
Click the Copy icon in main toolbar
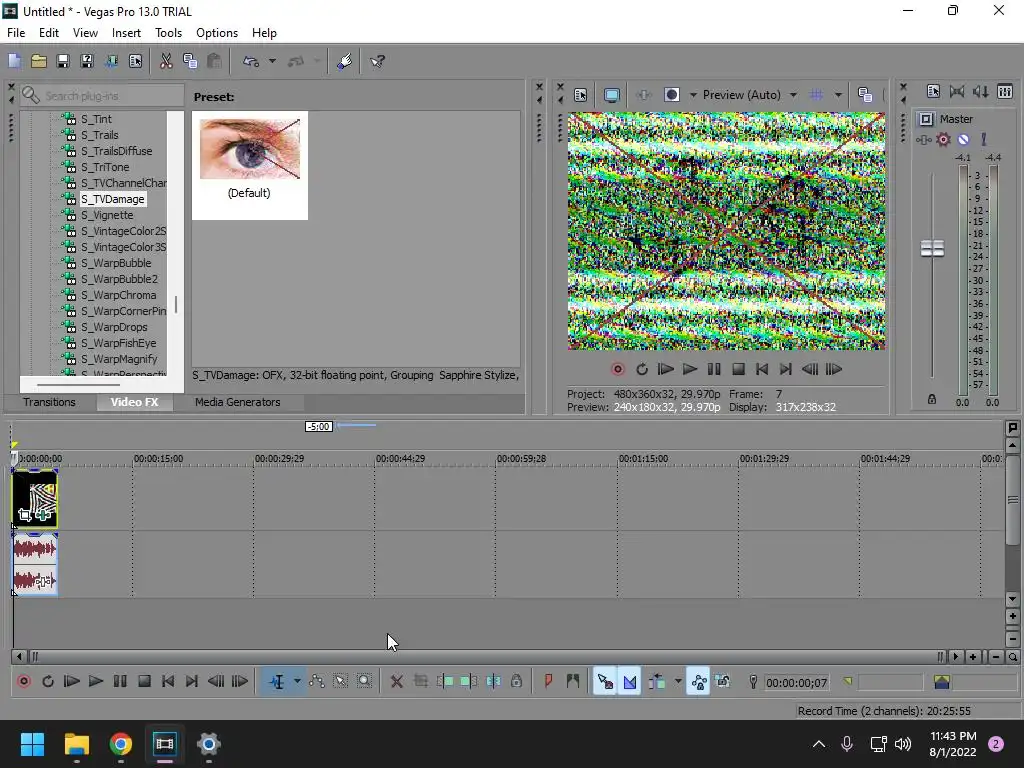coord(190,61)
